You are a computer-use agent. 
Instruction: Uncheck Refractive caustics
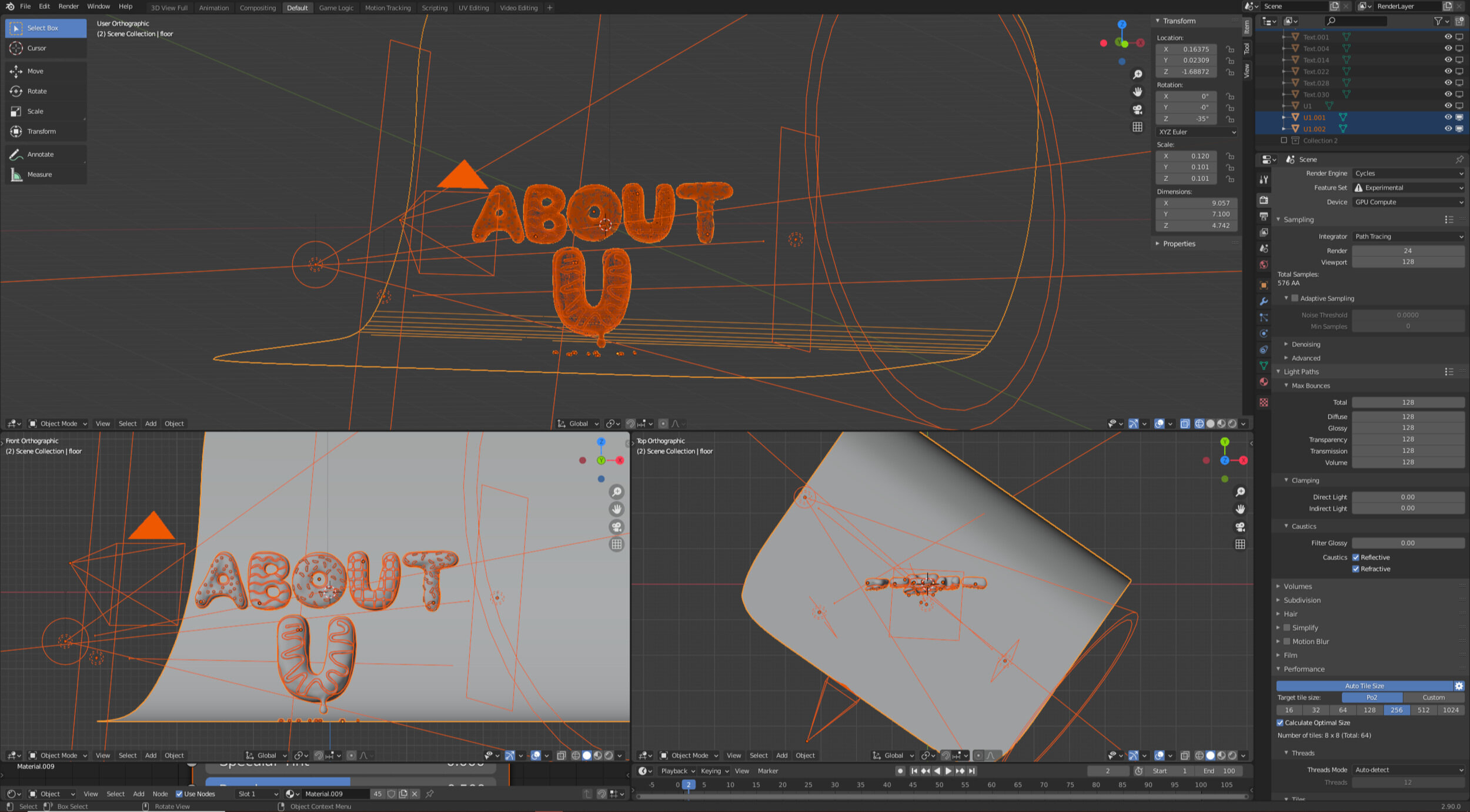tap(1355, 569)
